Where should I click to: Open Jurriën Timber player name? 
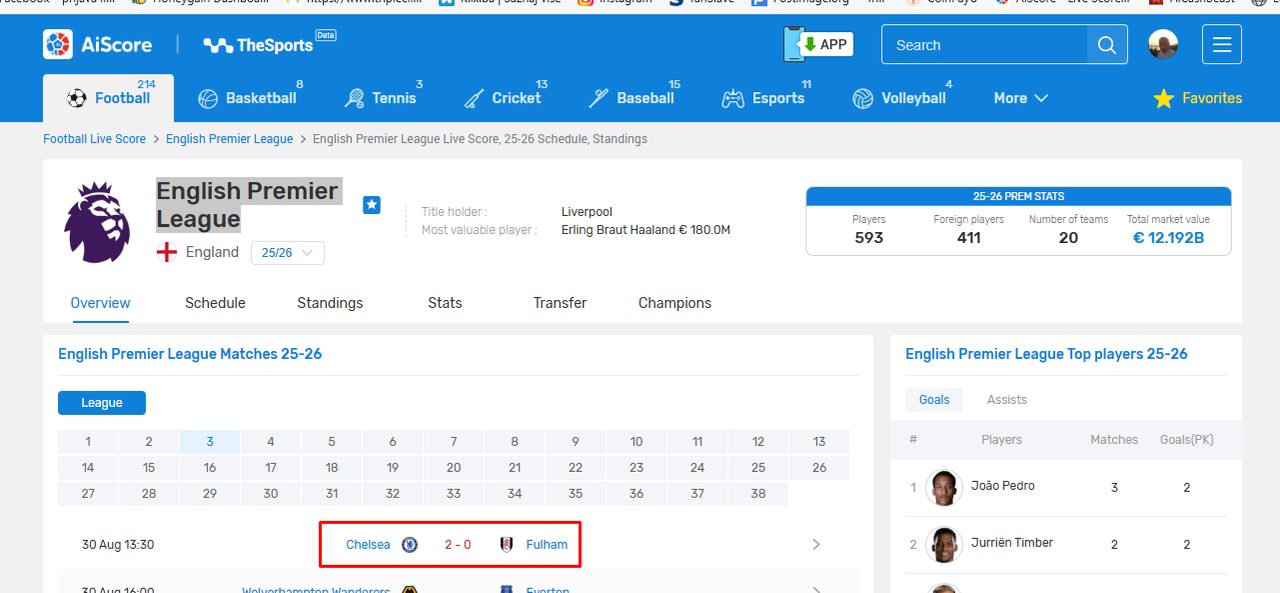coord(1012,542)
